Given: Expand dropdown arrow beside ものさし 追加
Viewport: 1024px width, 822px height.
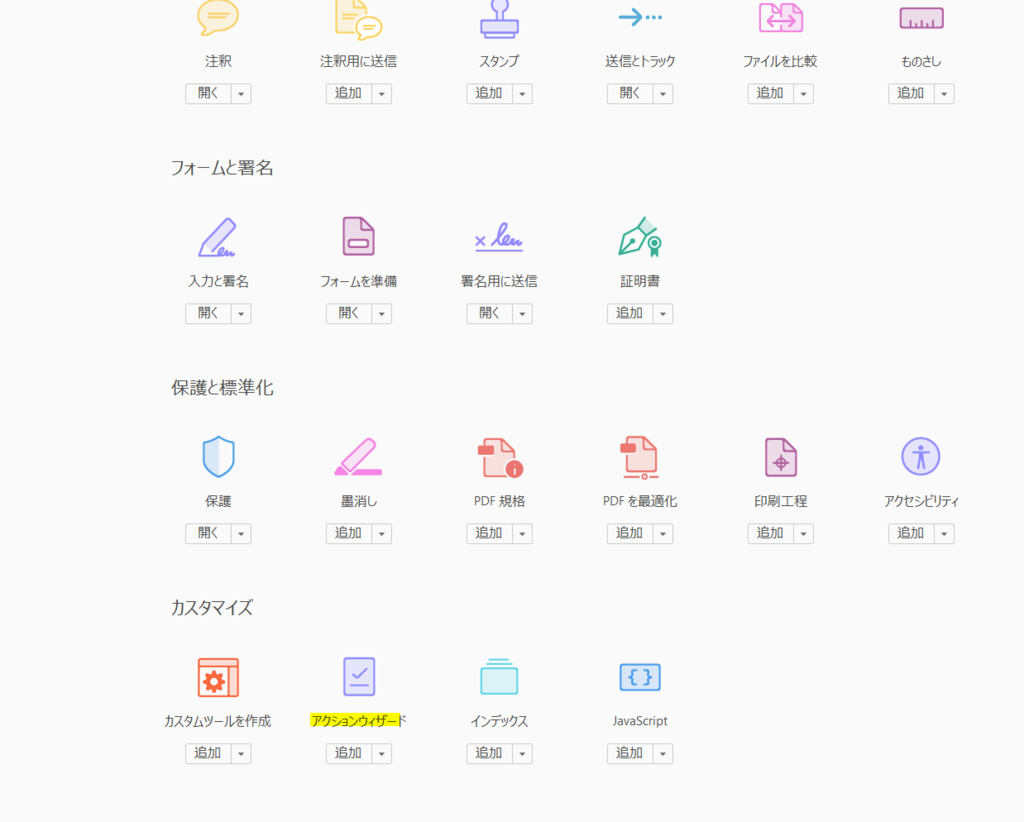Looking at the screenshot, I should pyautogui.click(x=944, y=93).
